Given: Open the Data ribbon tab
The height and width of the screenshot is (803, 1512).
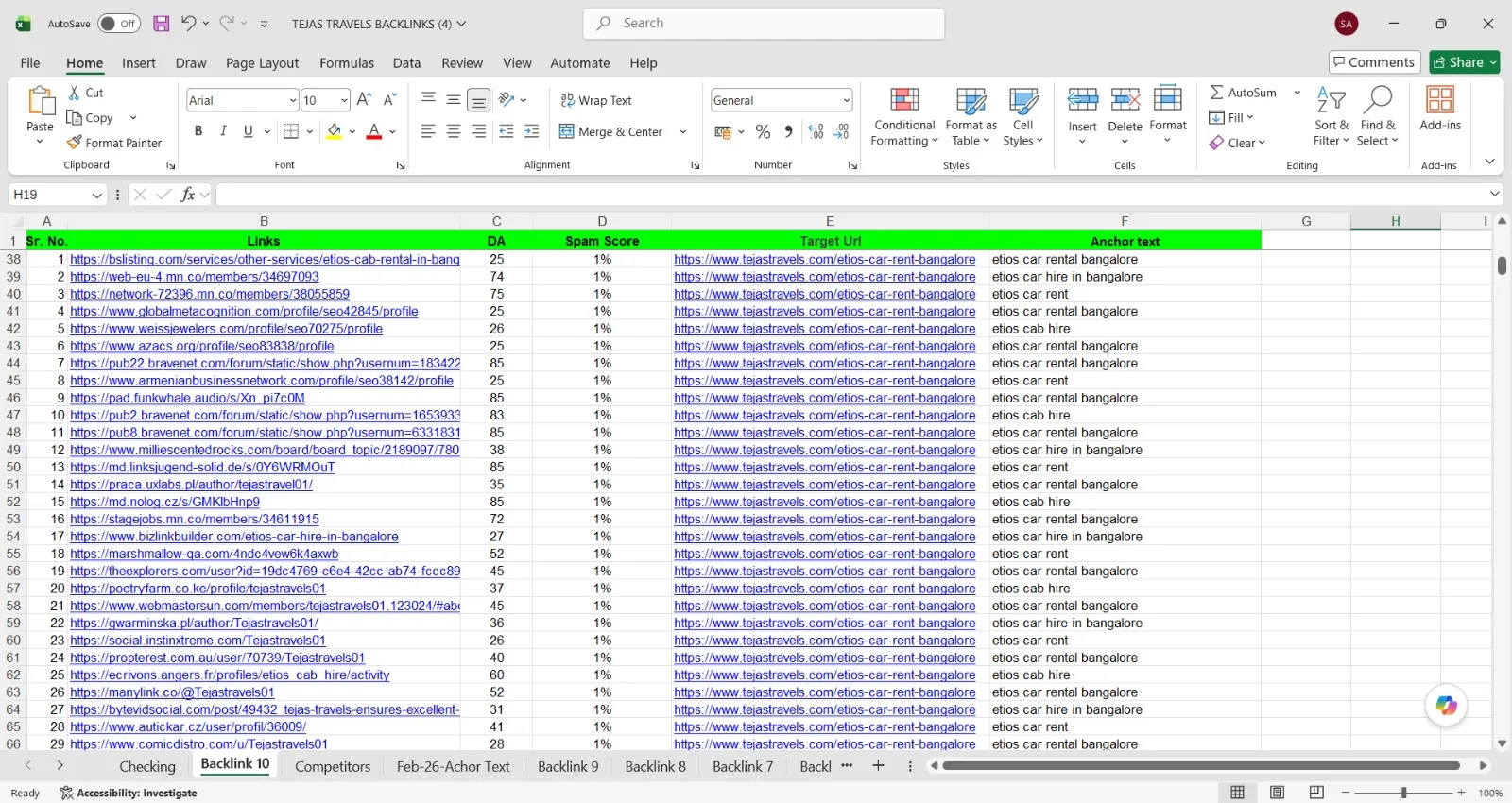Looking at the screenshot, I should pos(407,63).
